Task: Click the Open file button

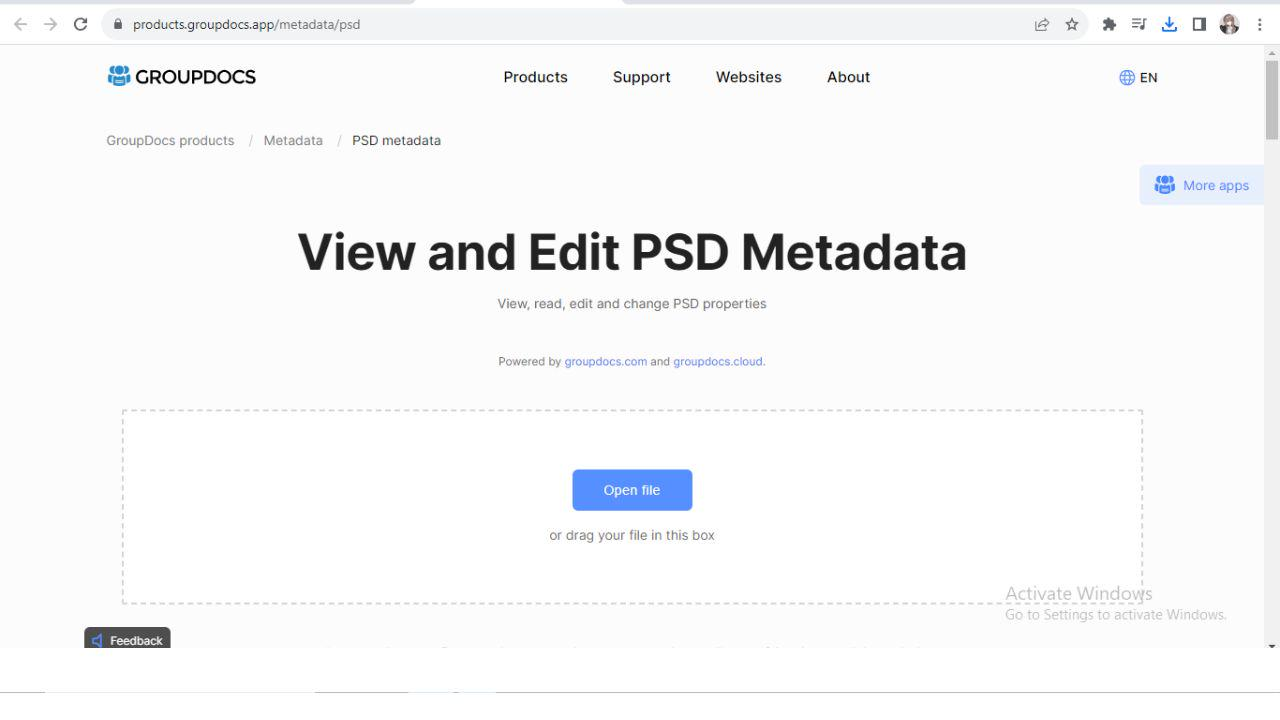Action: pos(632,490)
